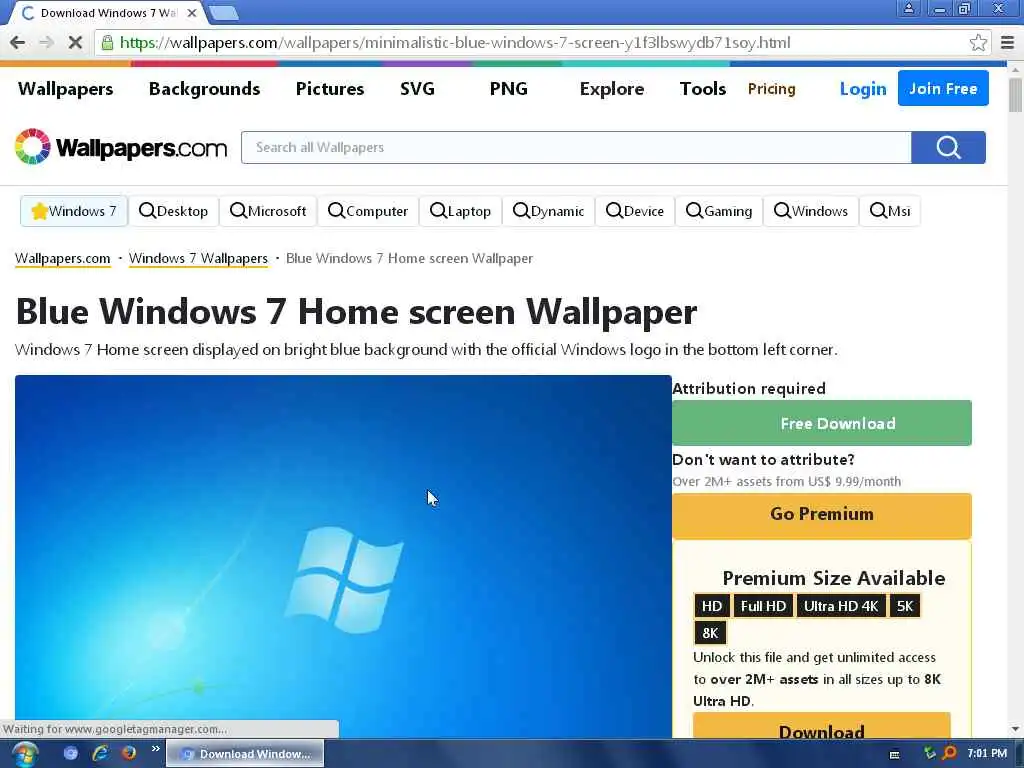
Task: Click the Windows 7 Wallpapers breadcrumb
Action: click(x=199, y=259)
